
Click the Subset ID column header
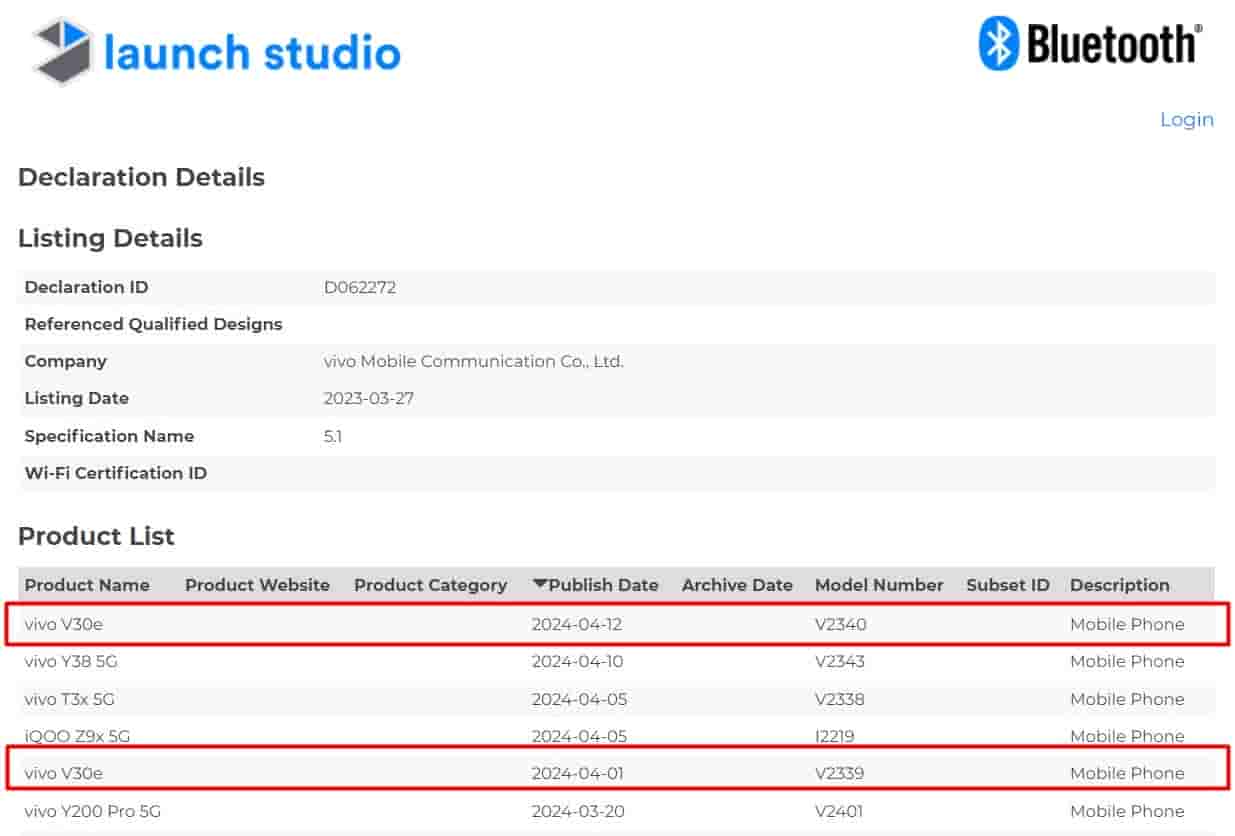[x=1007, y=585]
